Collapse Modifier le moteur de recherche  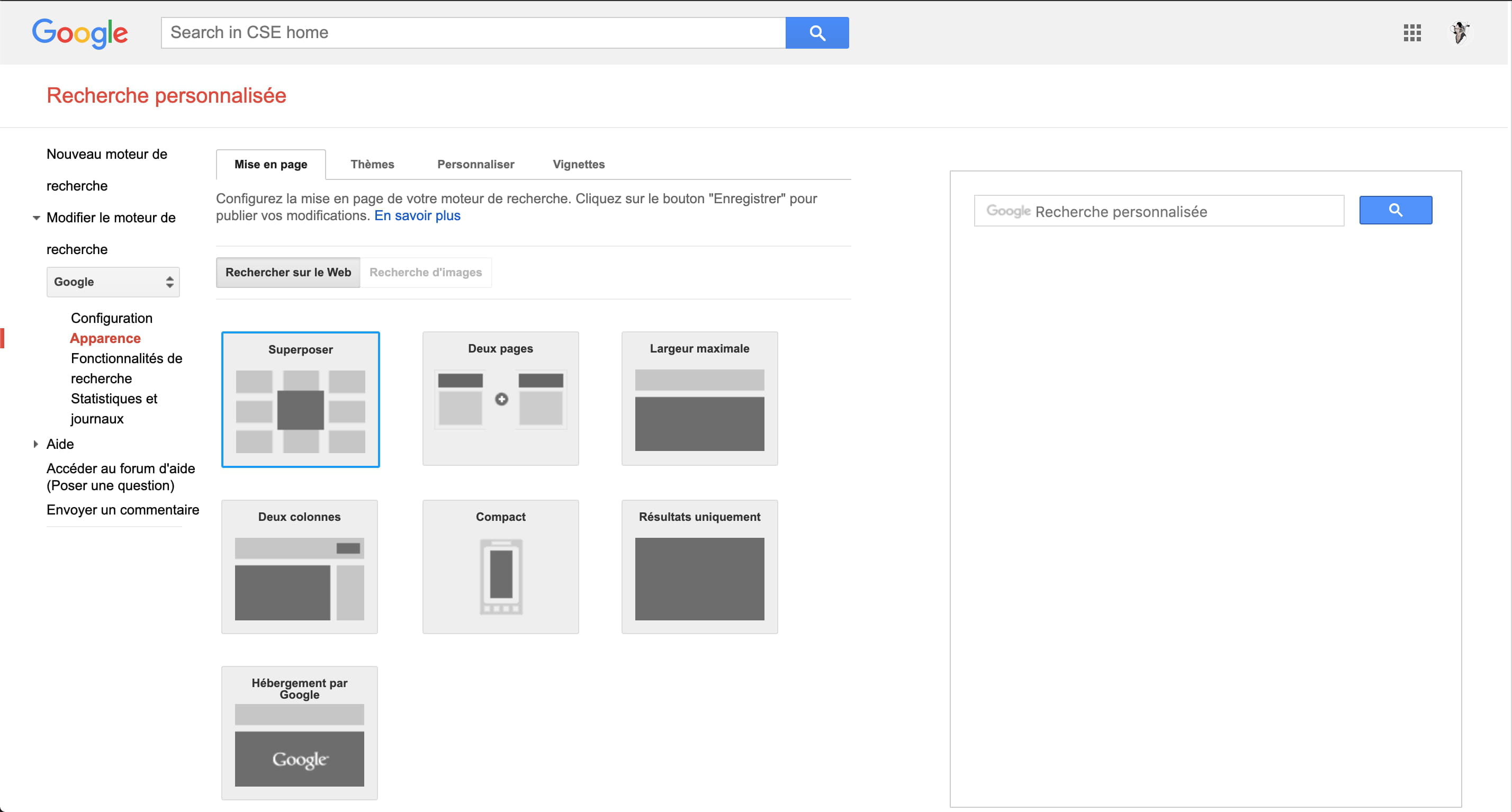[37, 218]
